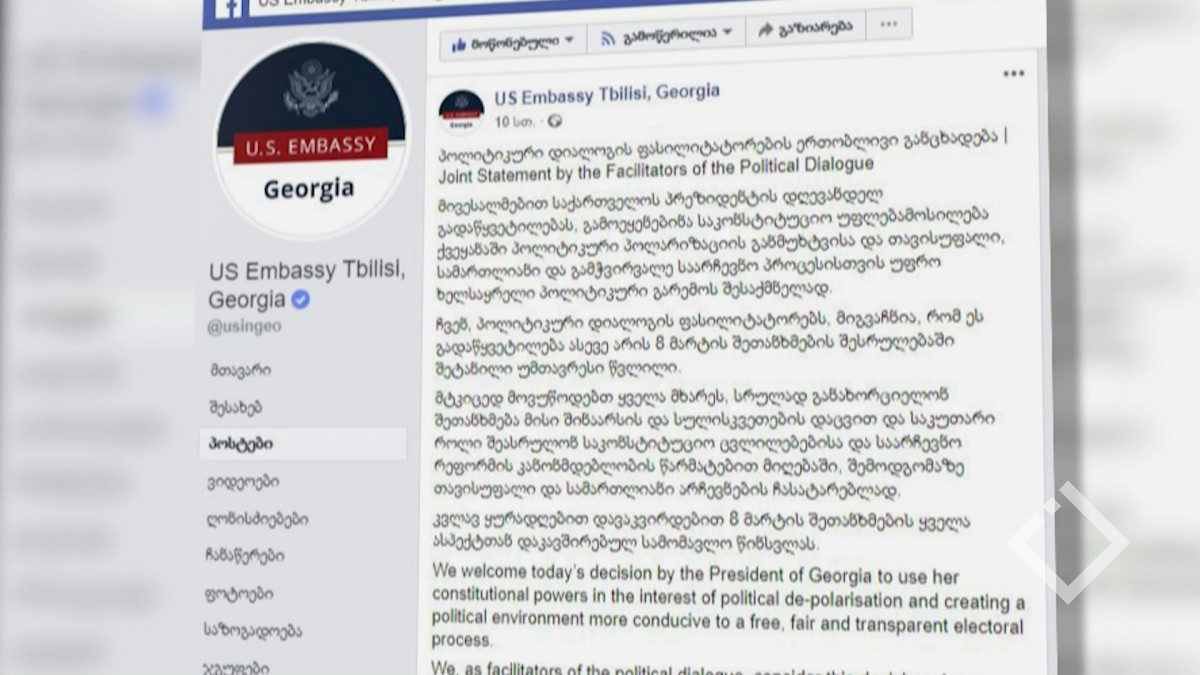The width and height of the screenshot is (1200, 675).
Task: Open the post options three-dot menu
Action: point(1013,73)
